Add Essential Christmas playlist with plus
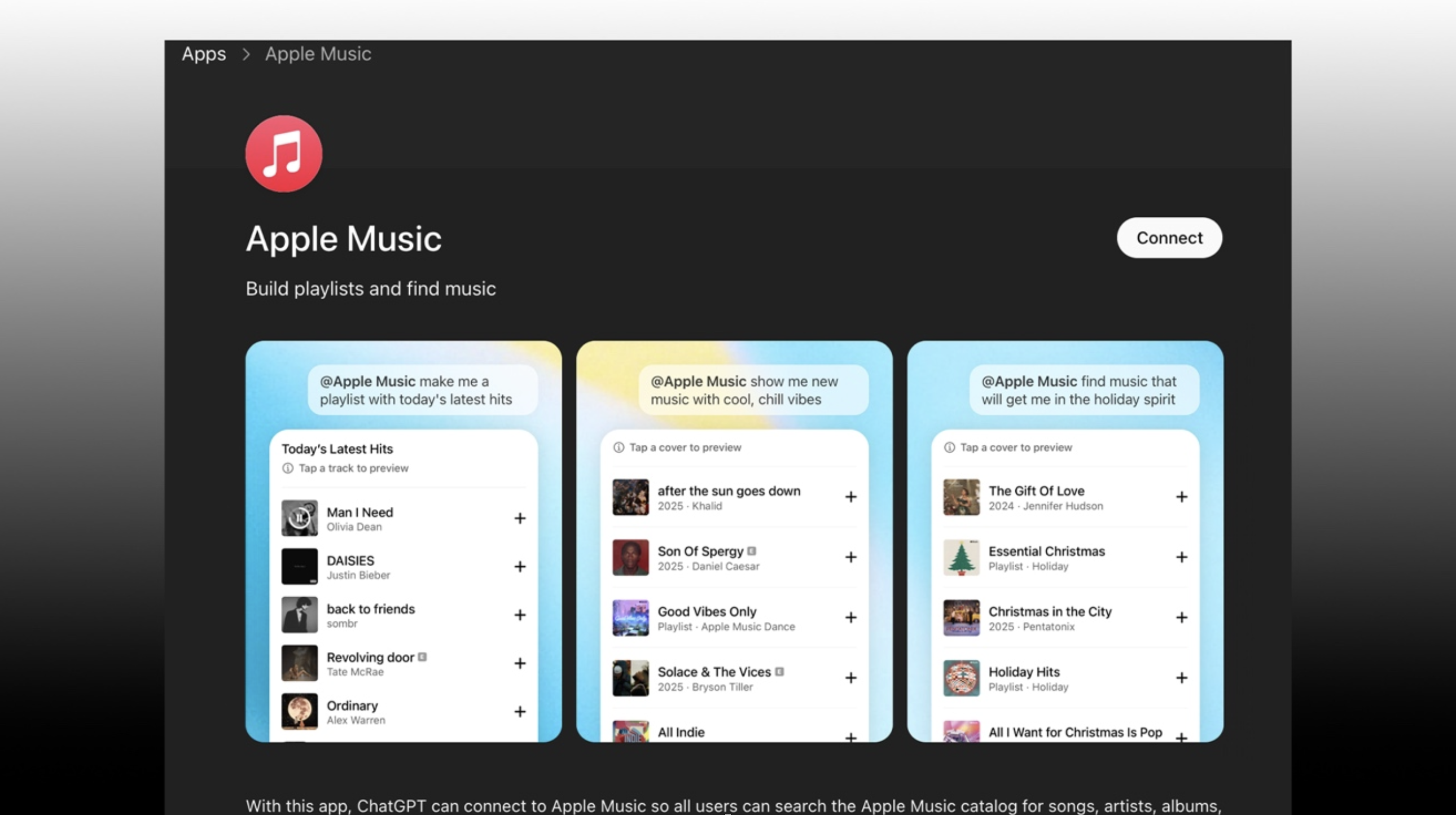 (1181, 557)
